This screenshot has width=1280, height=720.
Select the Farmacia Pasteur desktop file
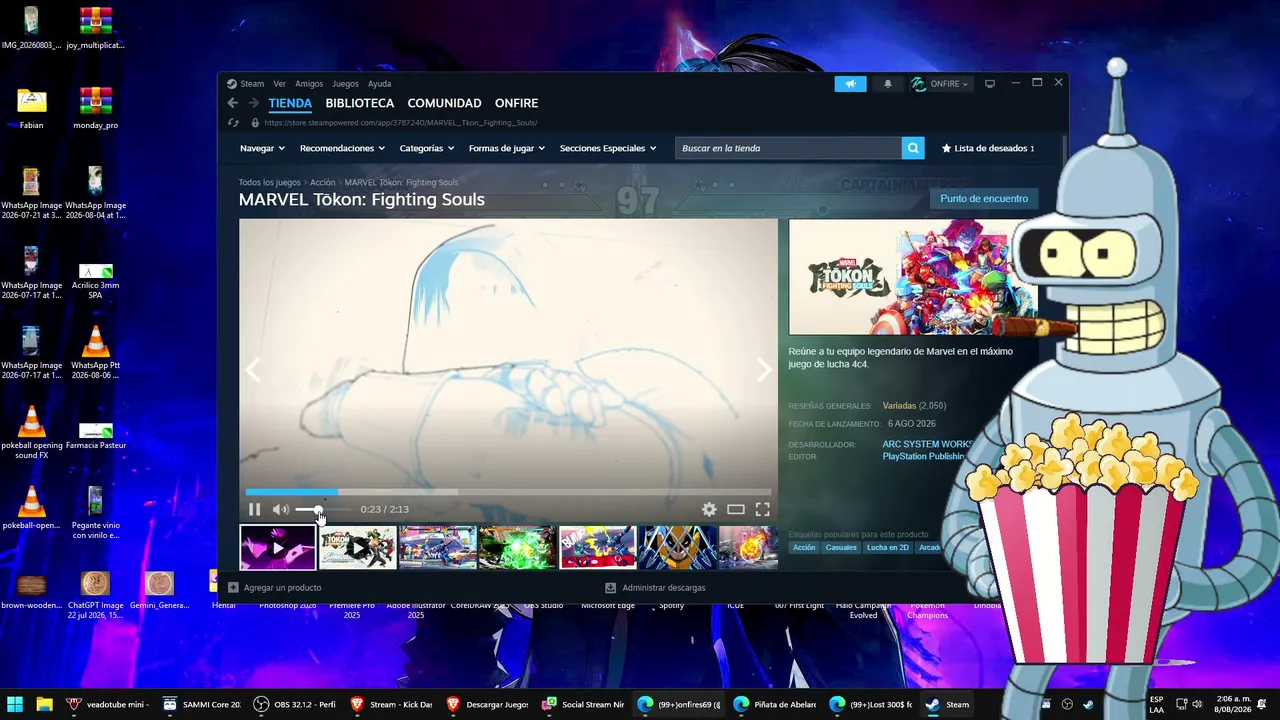(x=96, y=436)
